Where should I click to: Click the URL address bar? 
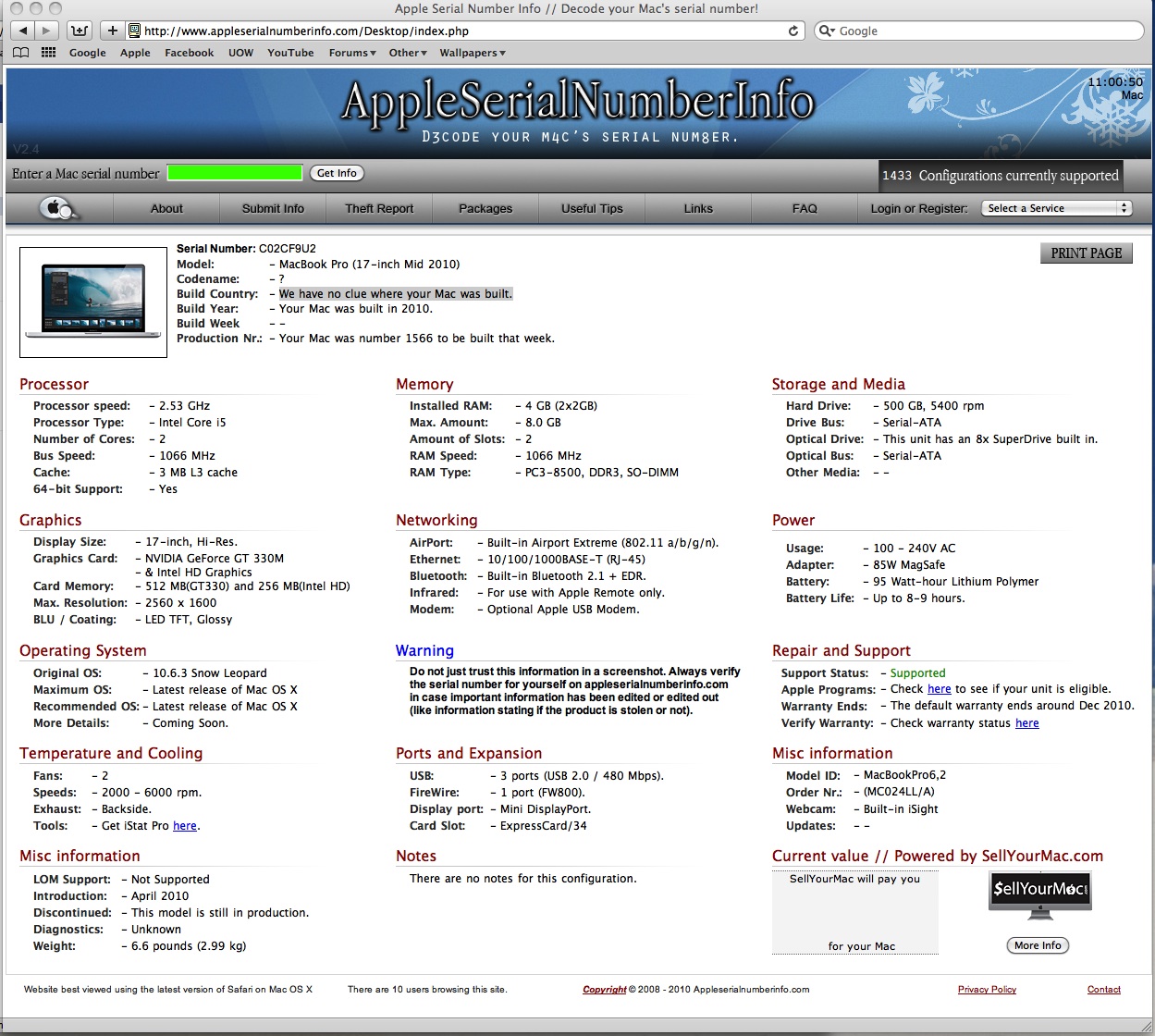point(463,31)
